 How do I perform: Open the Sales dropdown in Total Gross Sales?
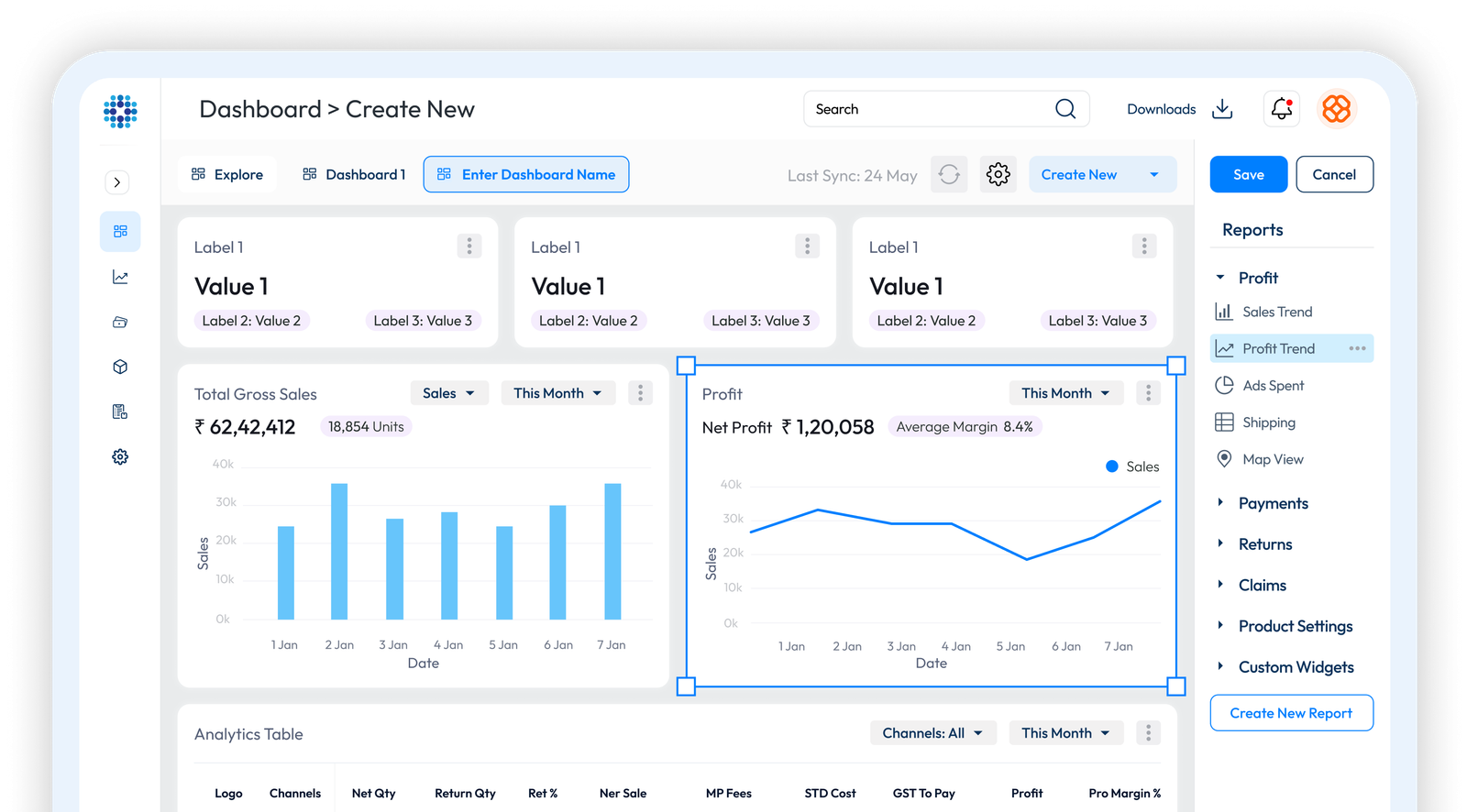[x=448, y=393]
